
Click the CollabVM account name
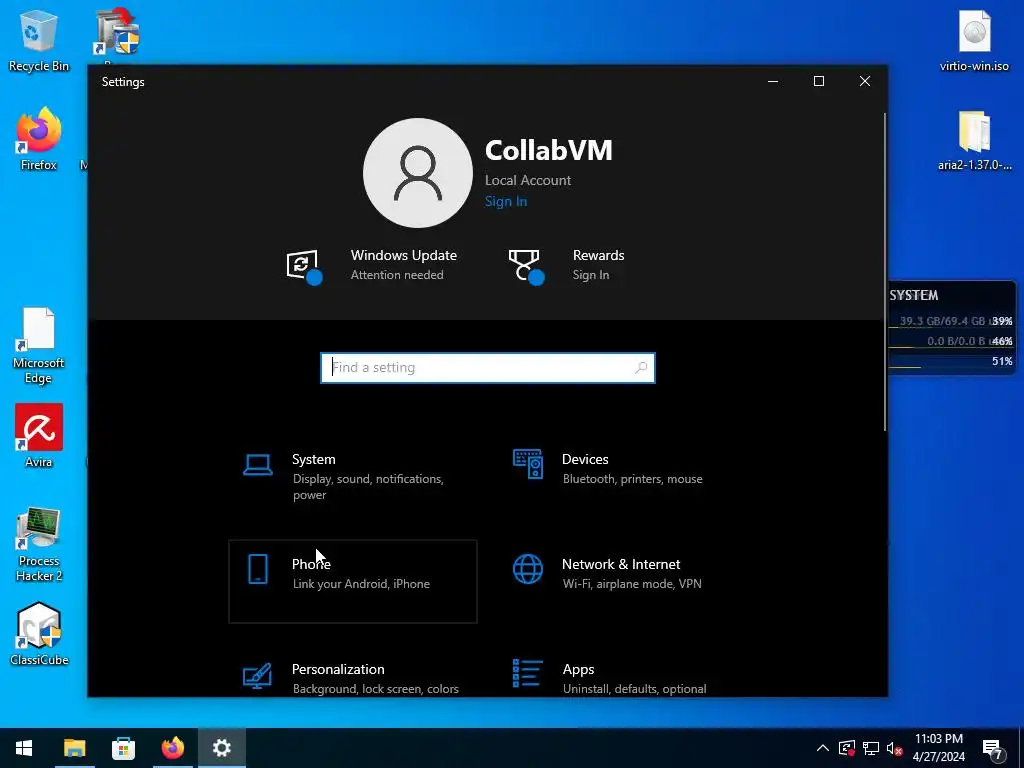pyautogui.click(x=549, y=150)
